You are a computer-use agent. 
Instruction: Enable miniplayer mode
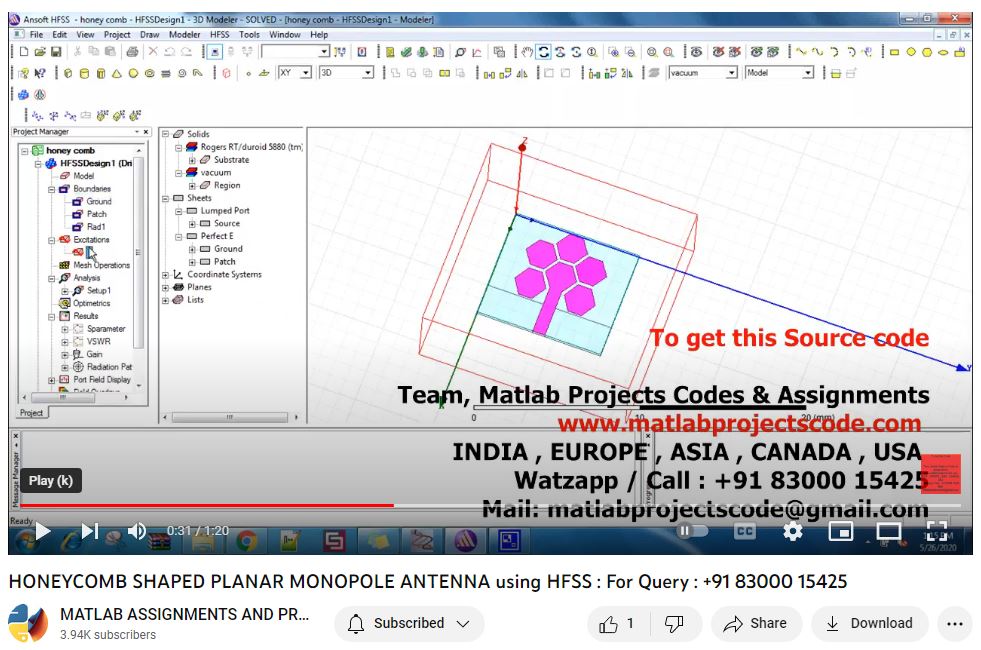(x=841, y=531)
